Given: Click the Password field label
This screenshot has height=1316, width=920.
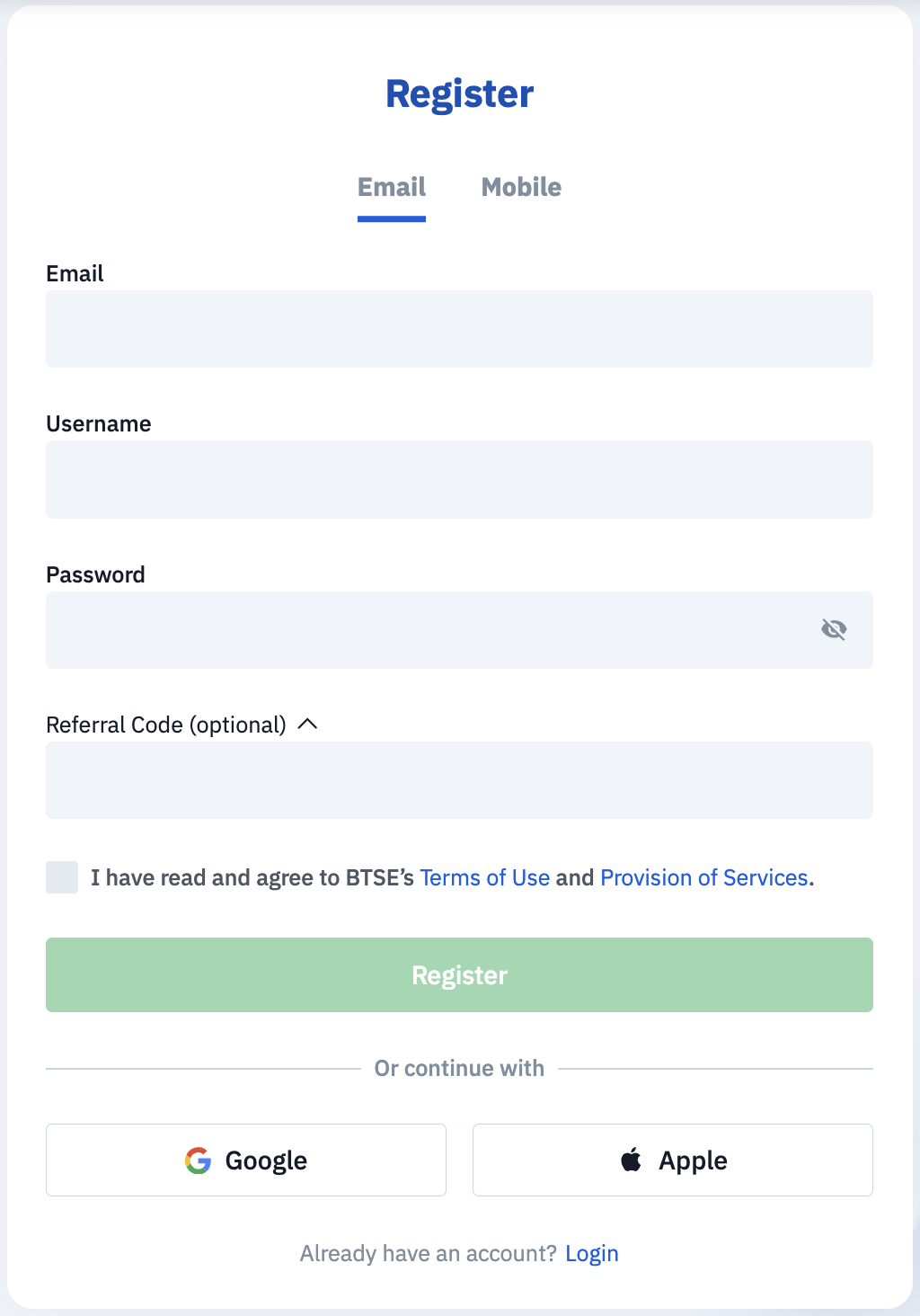Looking at the screenshot, I should (95, 574).
